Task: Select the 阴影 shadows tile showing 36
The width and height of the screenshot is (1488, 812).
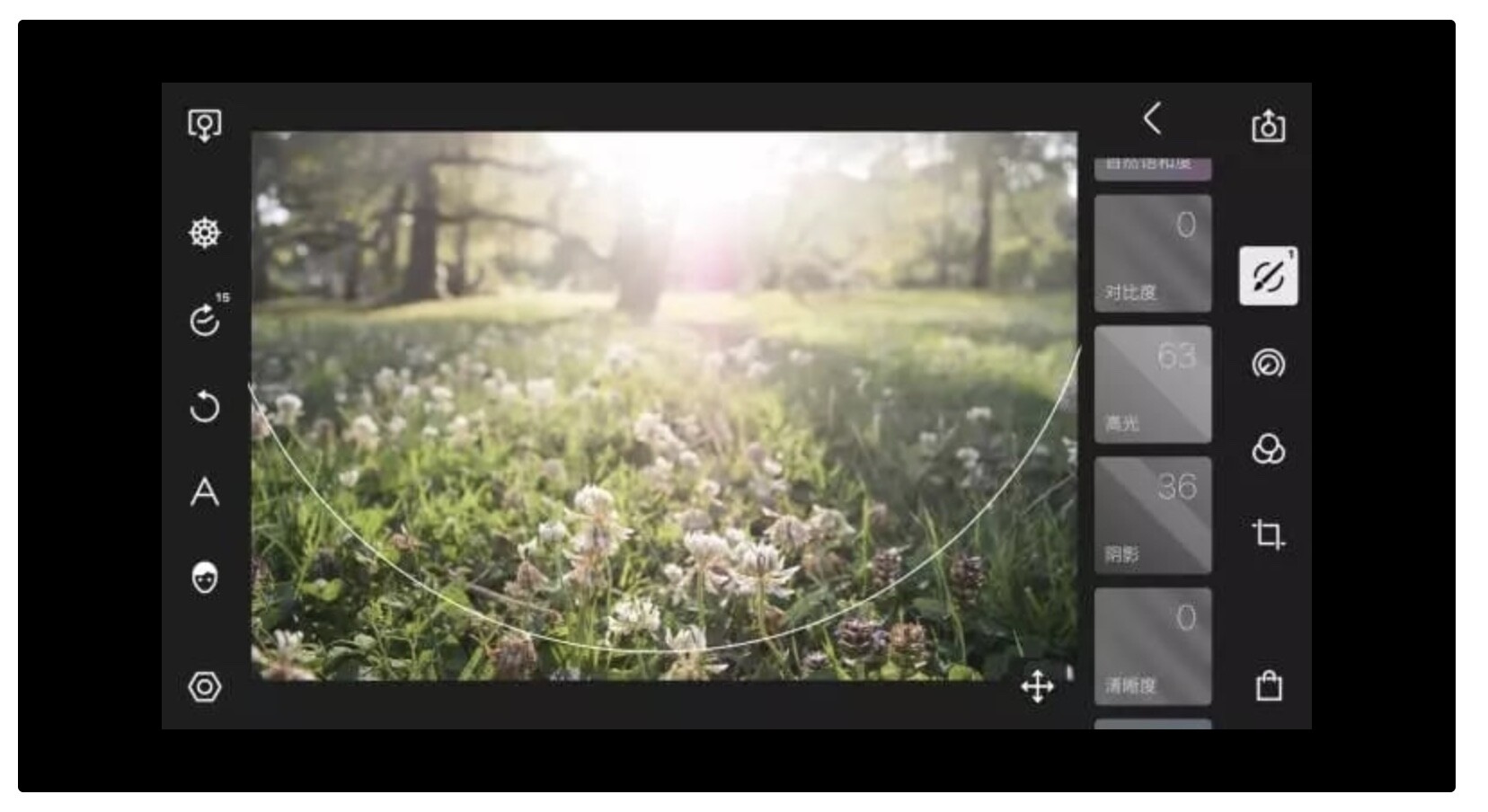Action: [x=1152, y=516]
